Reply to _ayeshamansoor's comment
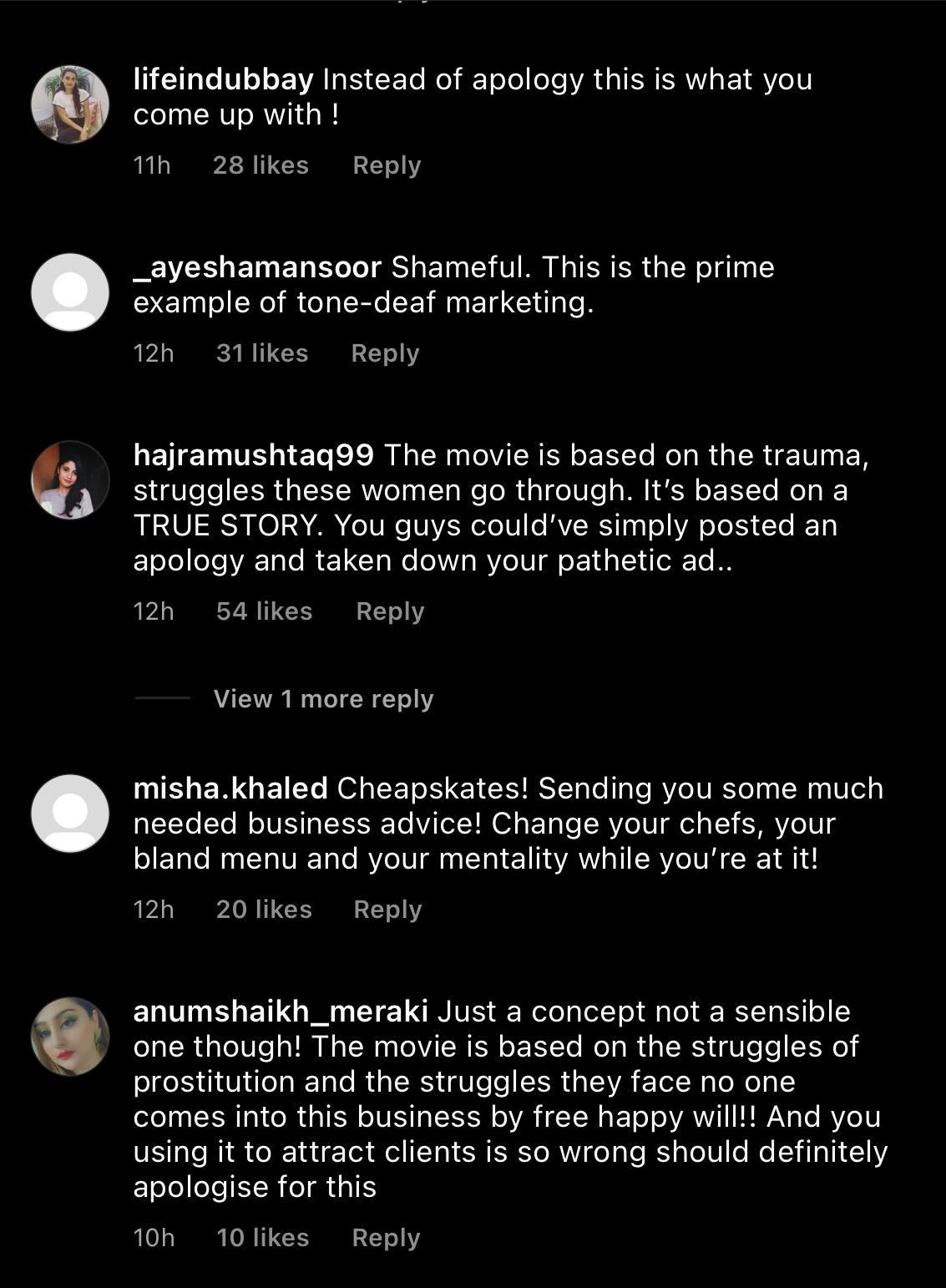Screen dimensions: 946x1288 pos(385,353)
